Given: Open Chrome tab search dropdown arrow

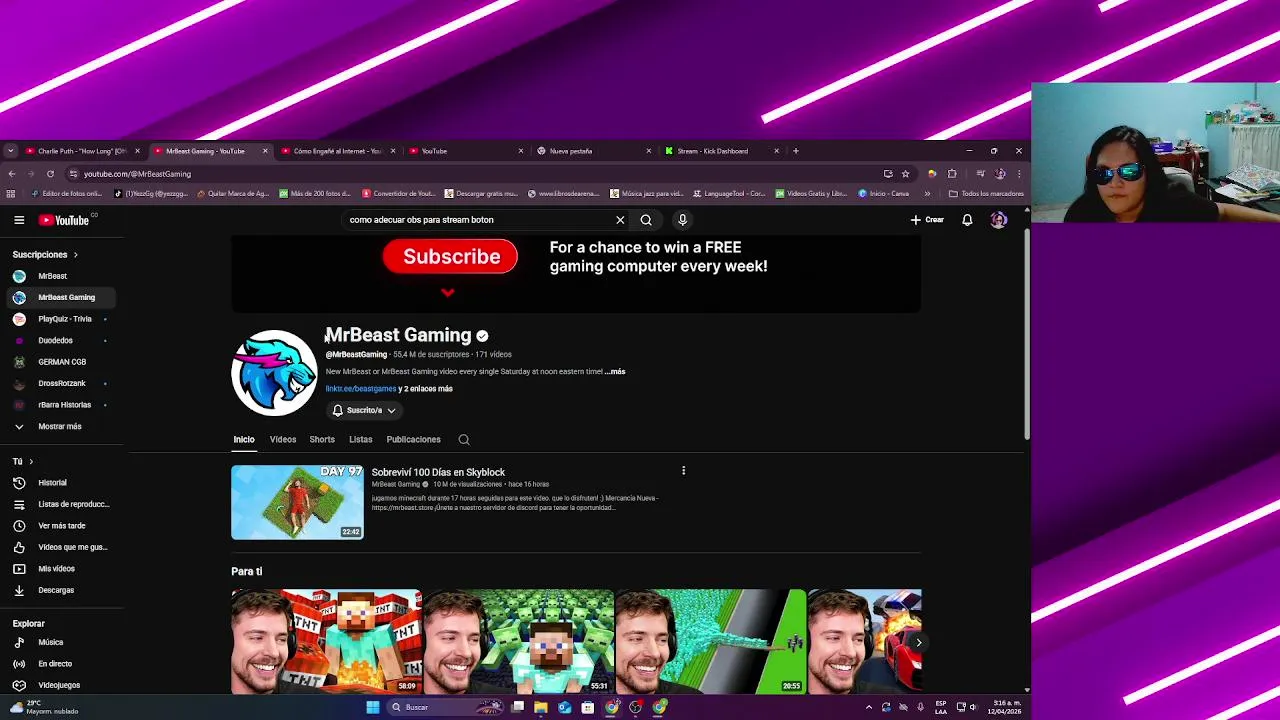Looking at the screenshot, I should pyautogui.click(x=10, y=151).
